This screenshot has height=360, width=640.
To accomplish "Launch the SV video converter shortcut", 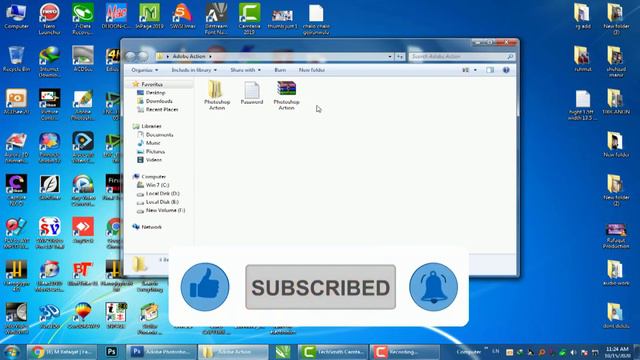I will pos(50,233).
